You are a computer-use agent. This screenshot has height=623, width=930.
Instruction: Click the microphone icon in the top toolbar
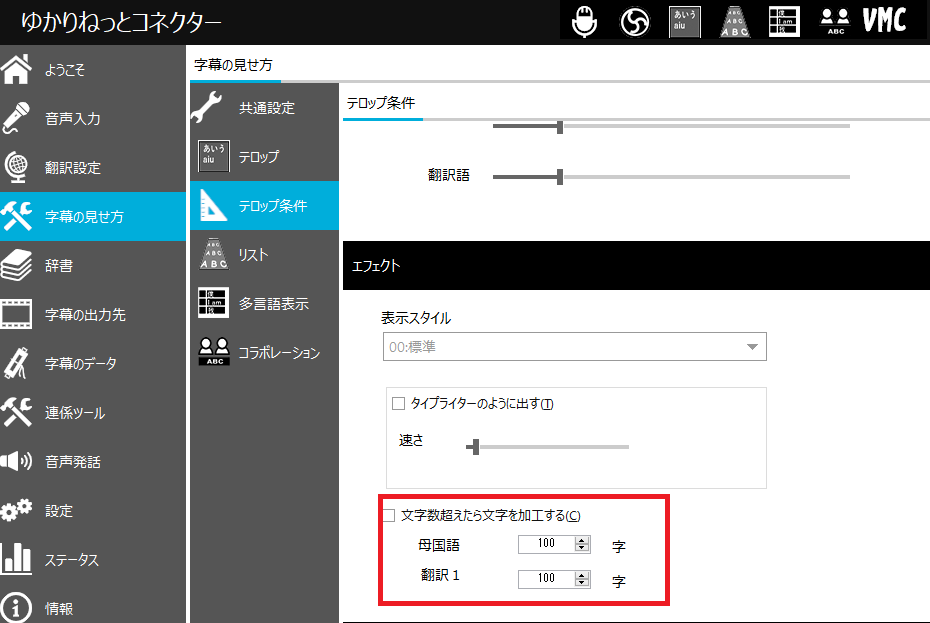tap(584, 21)
